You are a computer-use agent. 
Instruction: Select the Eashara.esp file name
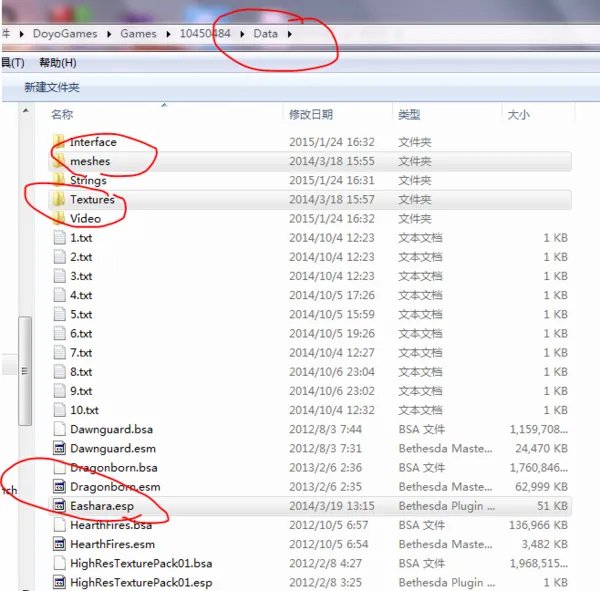pyautogui.click(x=102, y=506)
